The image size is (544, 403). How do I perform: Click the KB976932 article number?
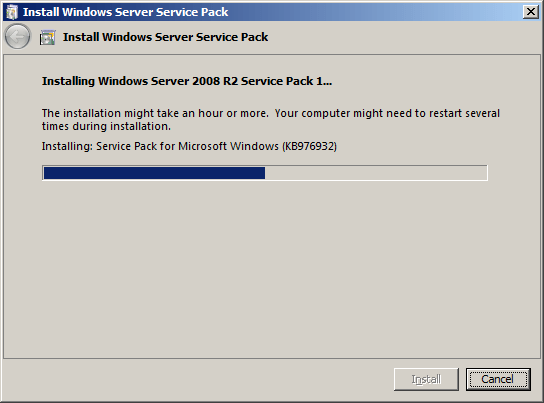310,146
